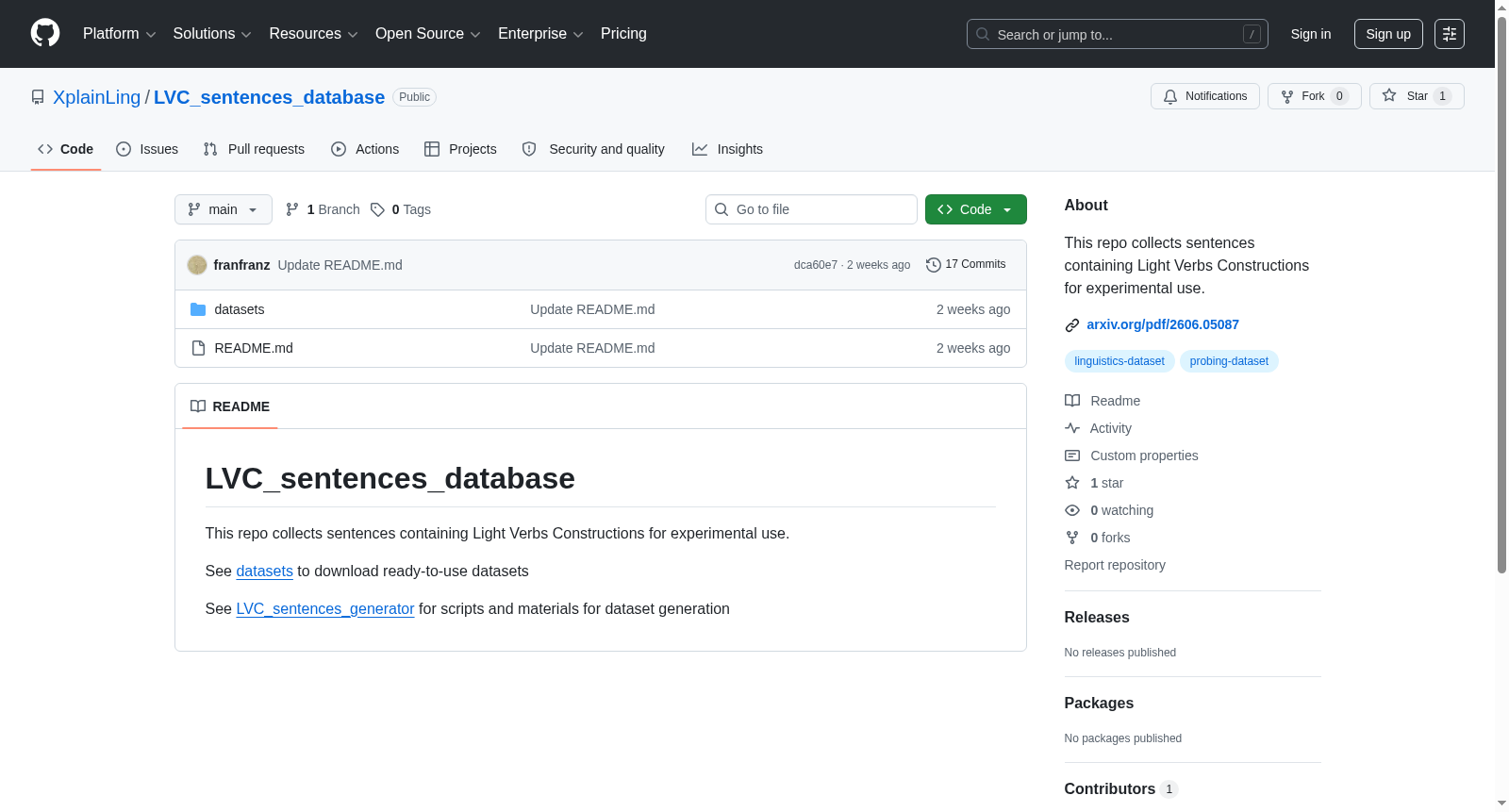View the 1 Branch list

323,209
